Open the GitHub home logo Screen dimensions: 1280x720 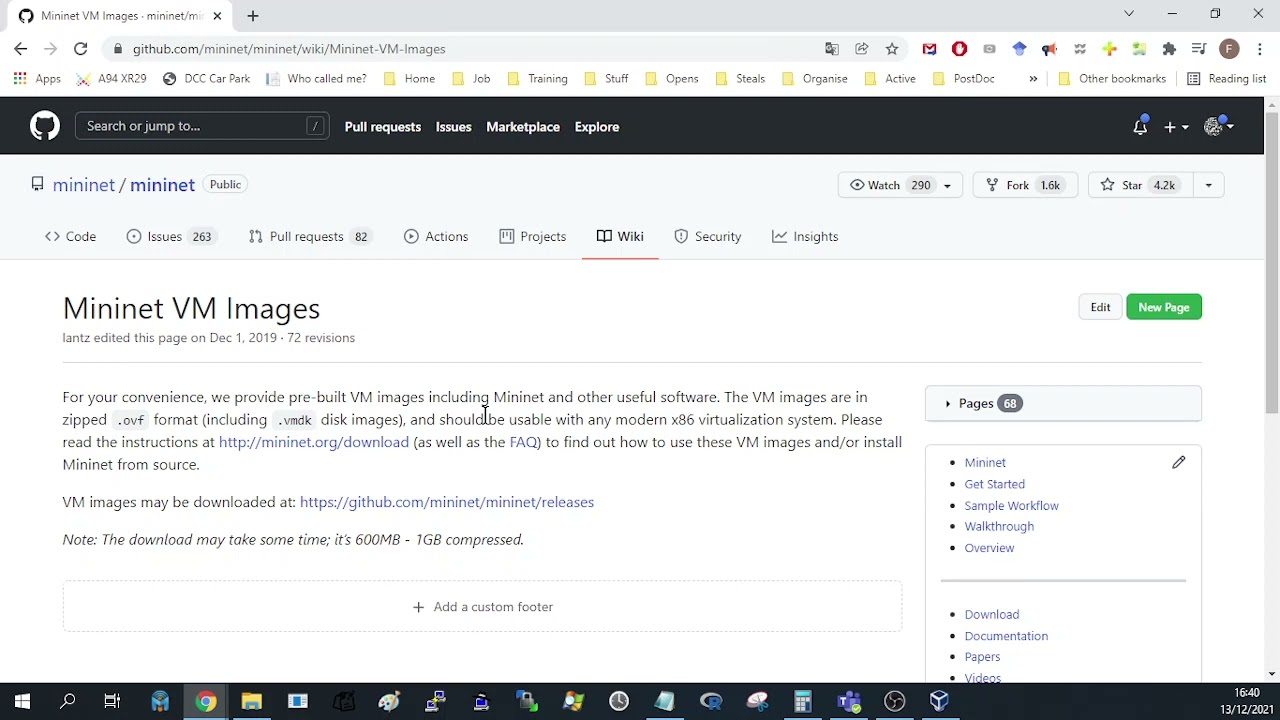pyautogui.click(x=44, y=126)
